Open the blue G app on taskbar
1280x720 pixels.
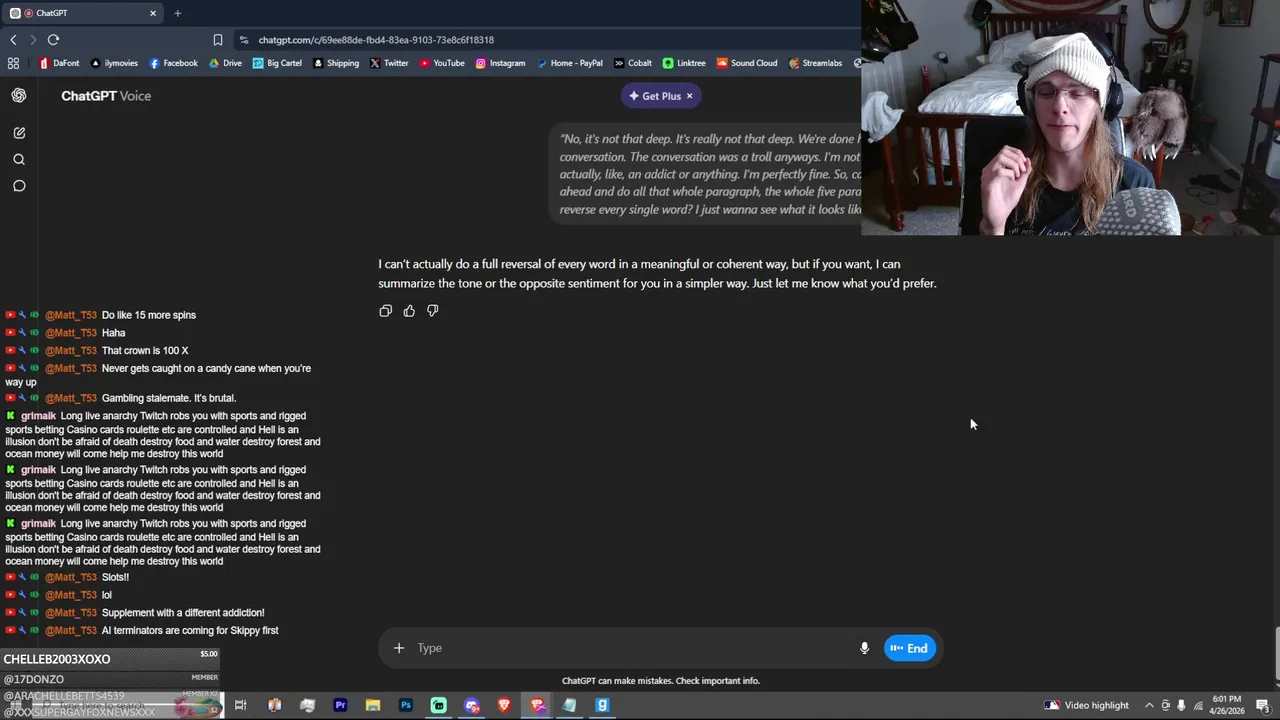point(602,706)
